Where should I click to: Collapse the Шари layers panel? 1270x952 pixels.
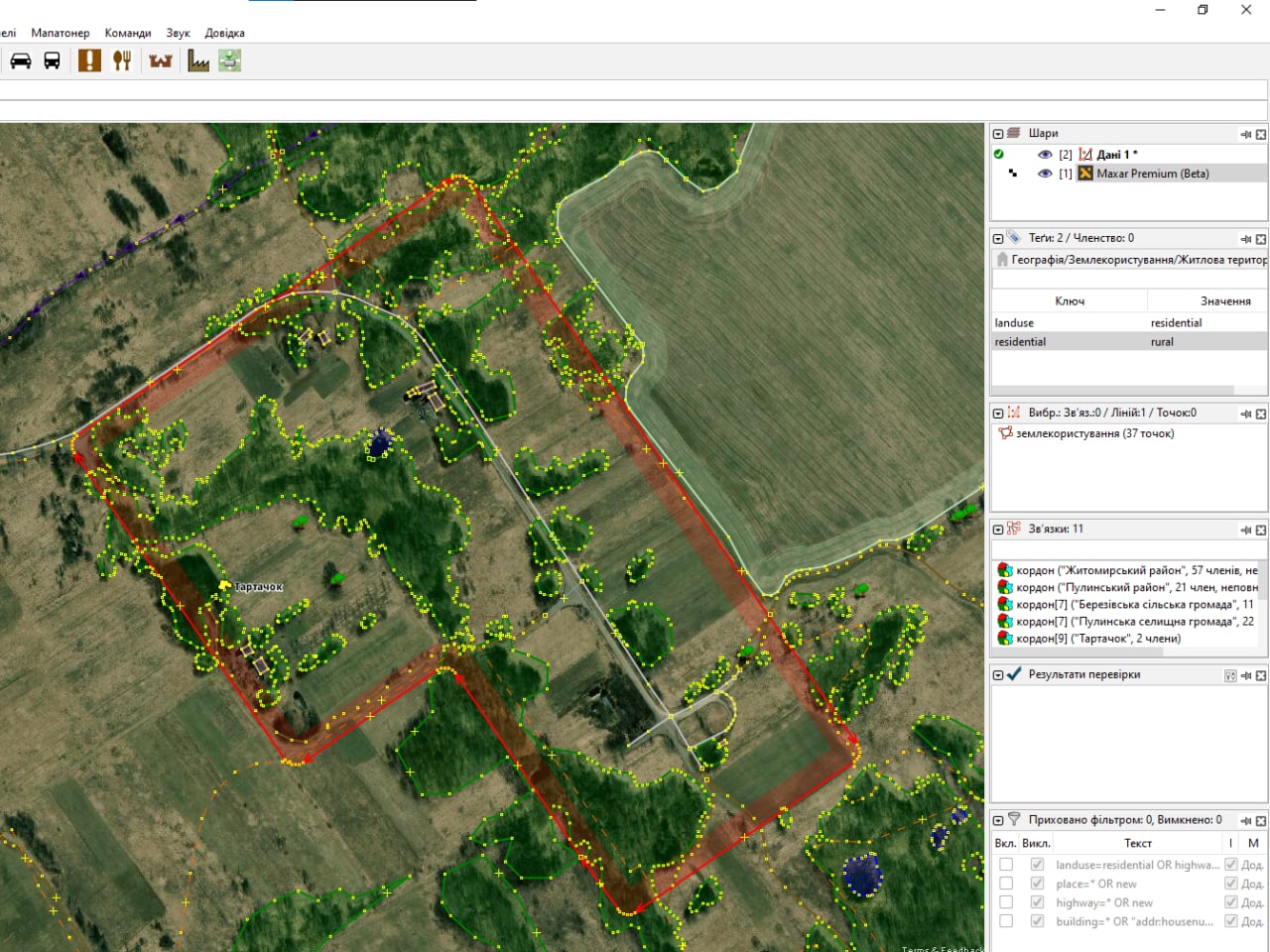pyautogui.click(x=998, y=133)
